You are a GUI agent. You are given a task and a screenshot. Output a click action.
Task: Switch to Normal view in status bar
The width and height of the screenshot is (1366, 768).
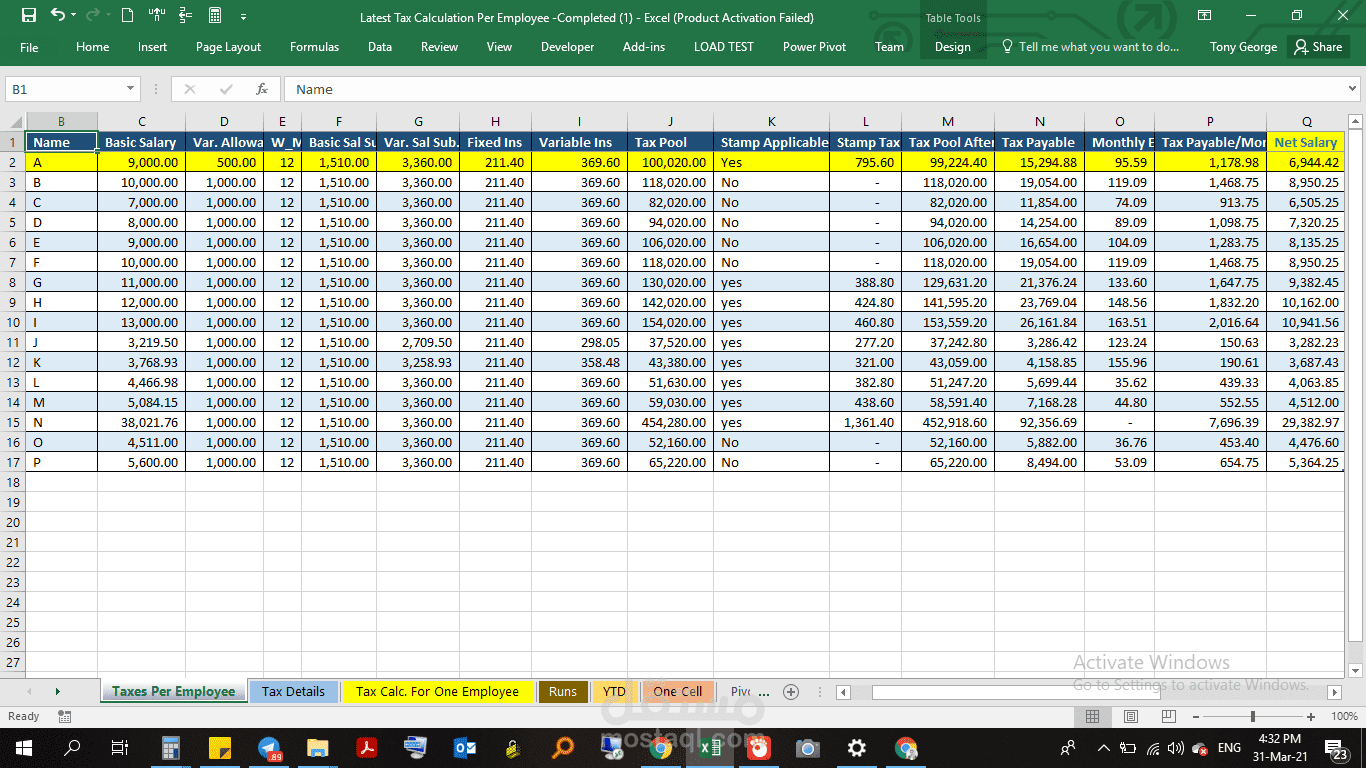[1092, 717]
